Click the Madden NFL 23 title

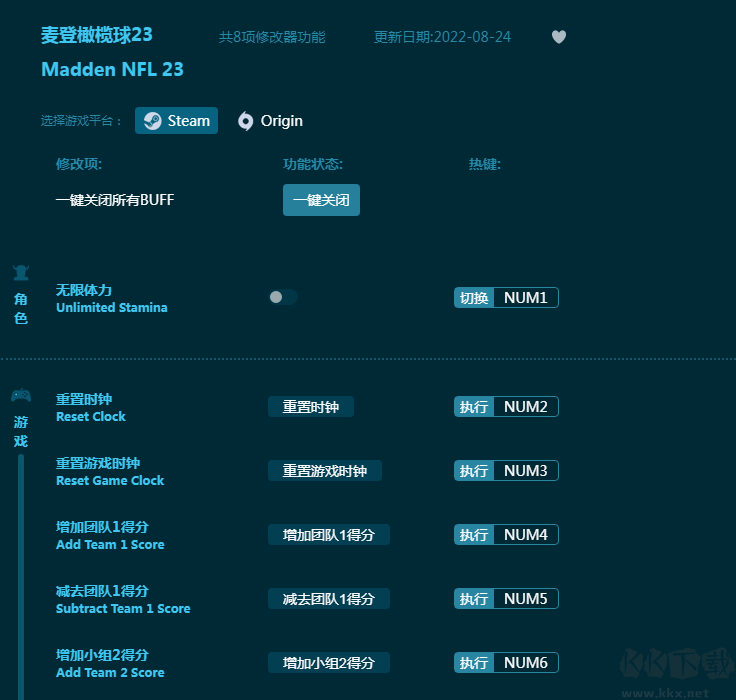pos(112,70)
